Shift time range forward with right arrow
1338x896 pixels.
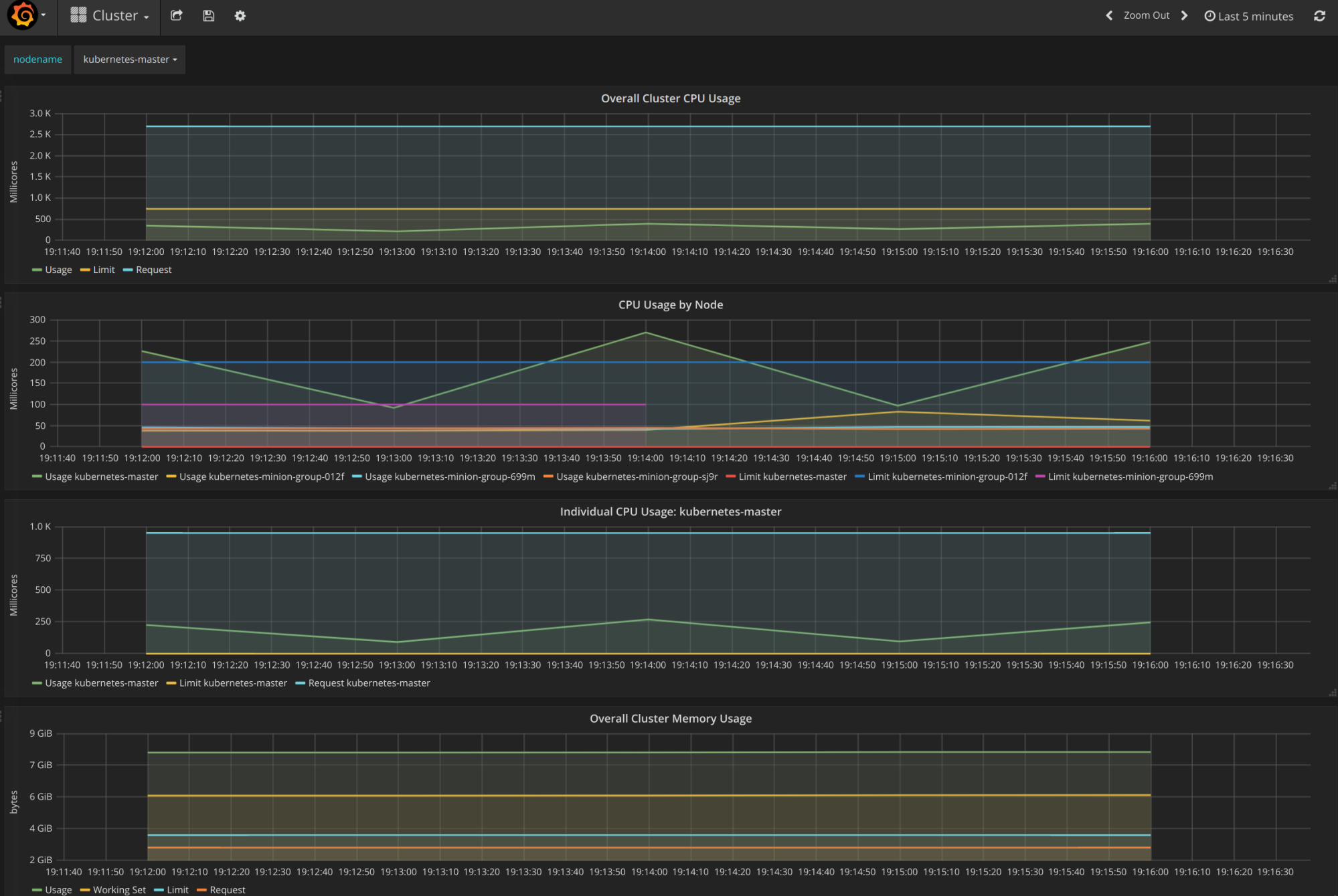pos(1184,15)
